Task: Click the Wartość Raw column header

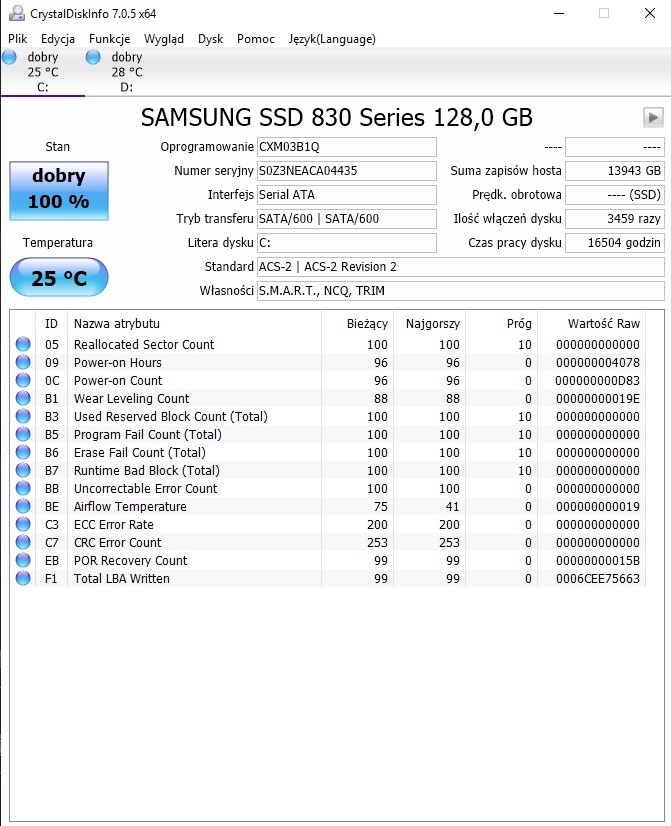Action: [x=591, y=323]
